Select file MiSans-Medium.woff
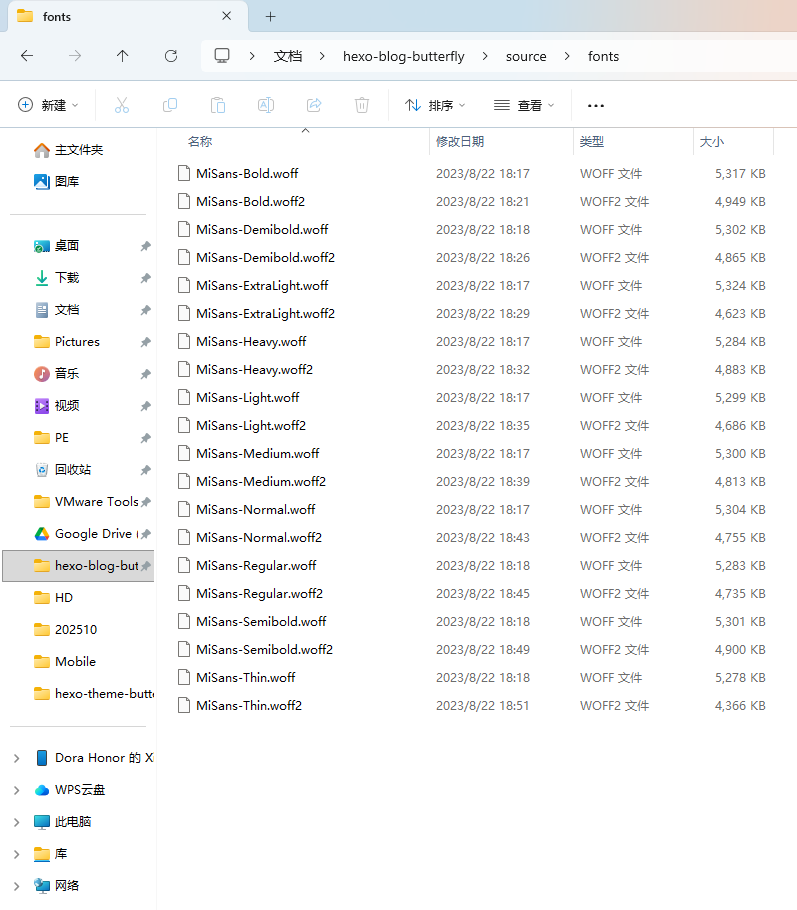Screen dimensions: 797x910 point(257,453)
